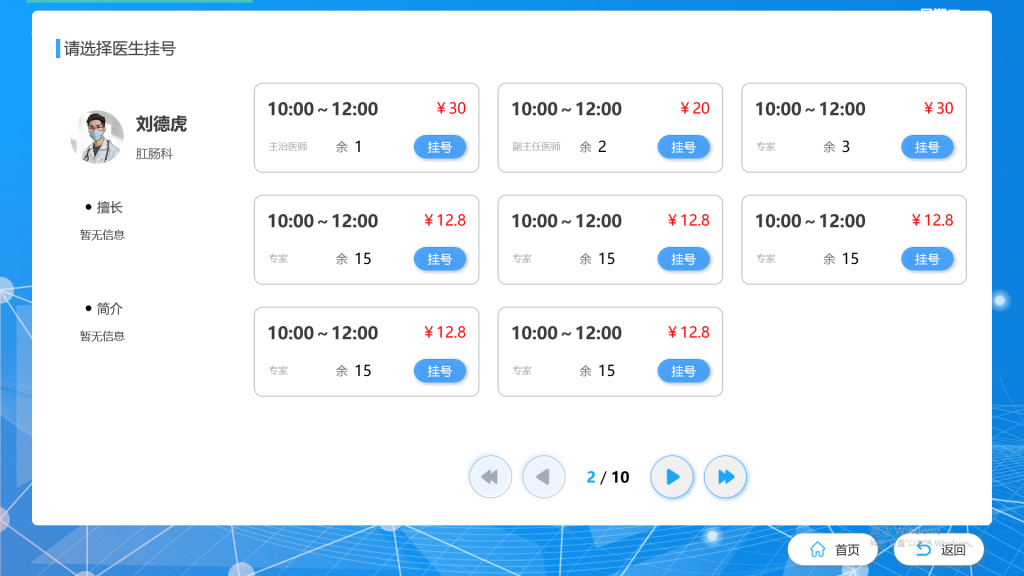The image size is (1024, 576).
Task: Click 挂号 in second row, middle card
Action: (x=683, y=259)
